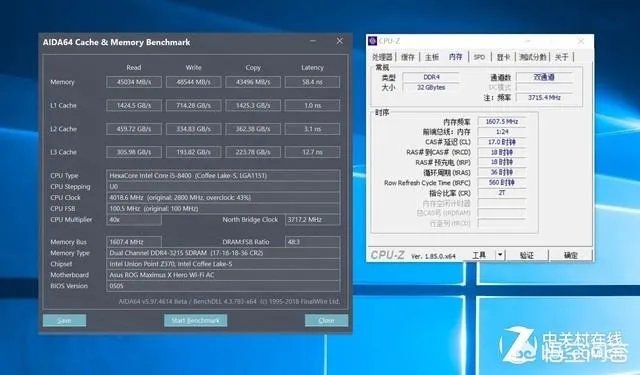Open the 主板 tab in CPU-Z
Screen dimensions: 640x375
pyautogui.click(x=431, y=57)
